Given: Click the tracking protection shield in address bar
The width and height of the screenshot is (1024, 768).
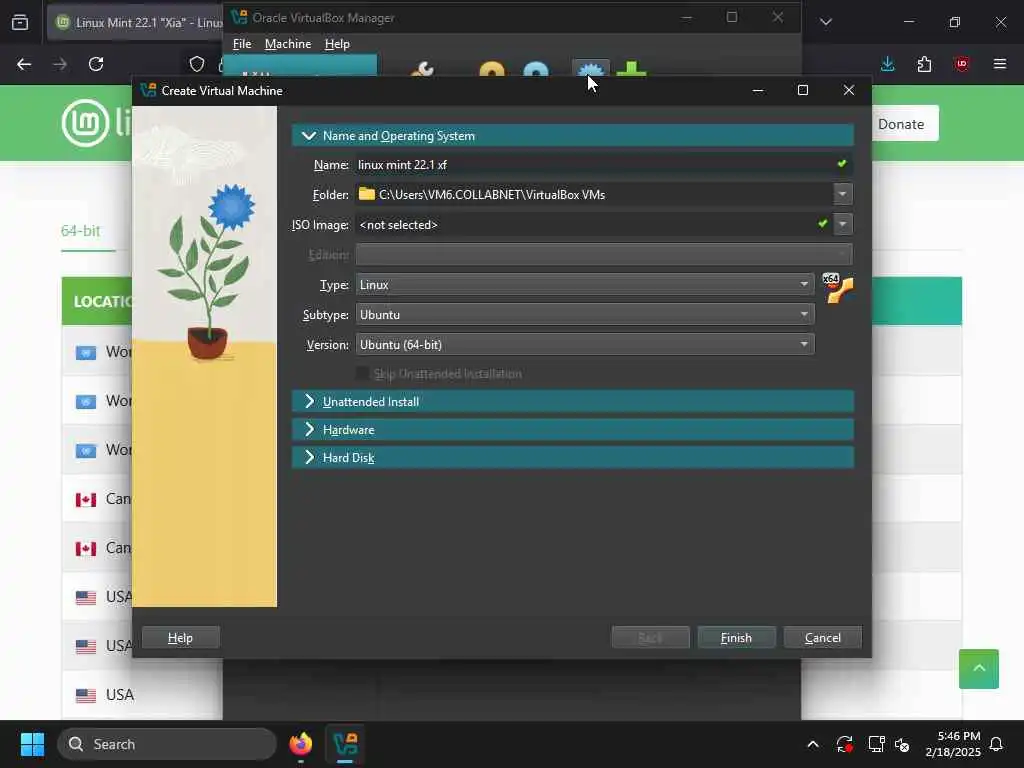Looking at the screenshot, I should pyautogui.click(x=197, y=64).
